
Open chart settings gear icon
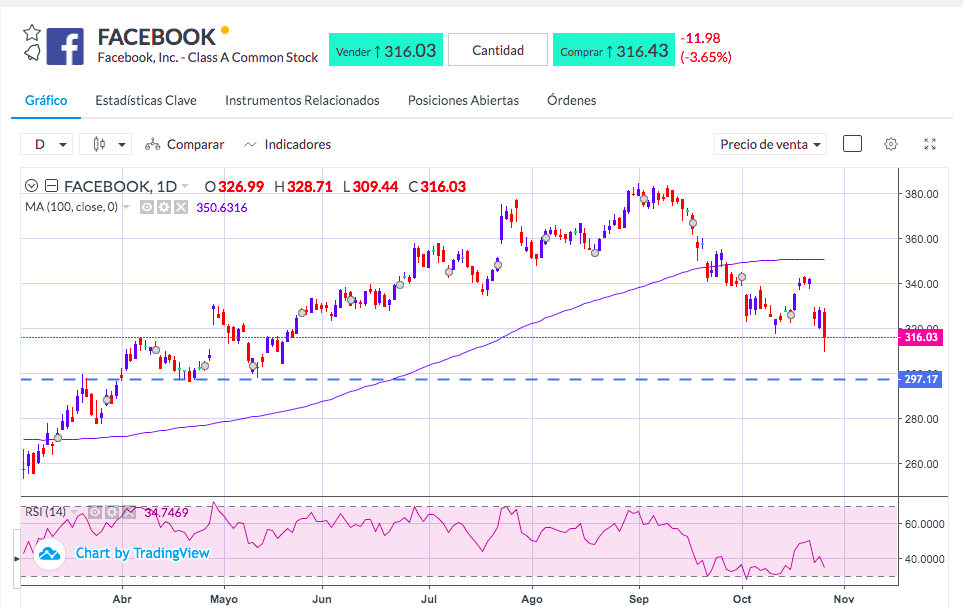(891, 144)
